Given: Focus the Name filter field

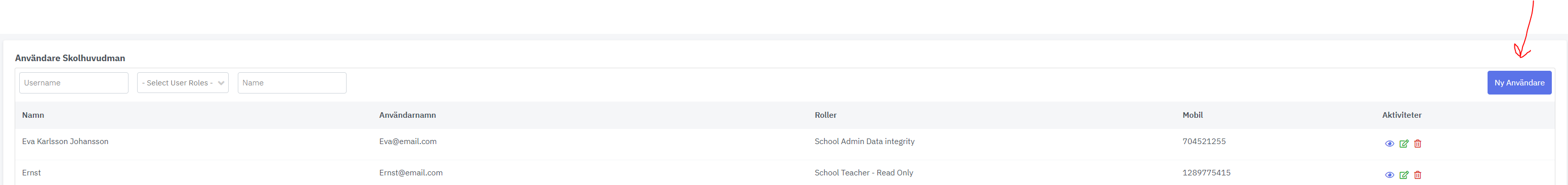Looking at the screenshot, I should 291,83.
